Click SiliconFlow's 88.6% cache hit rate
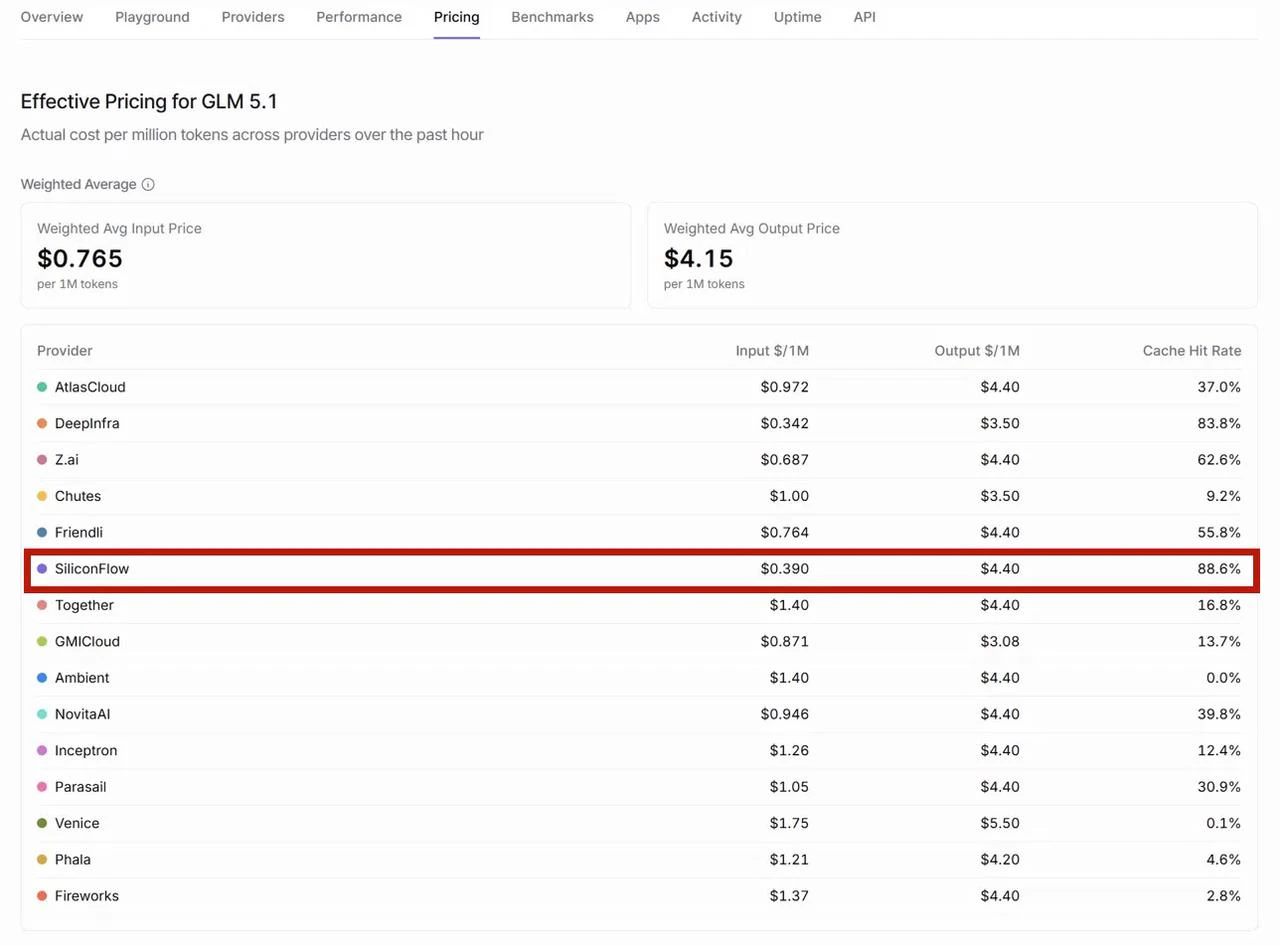 click(1219, 569)
